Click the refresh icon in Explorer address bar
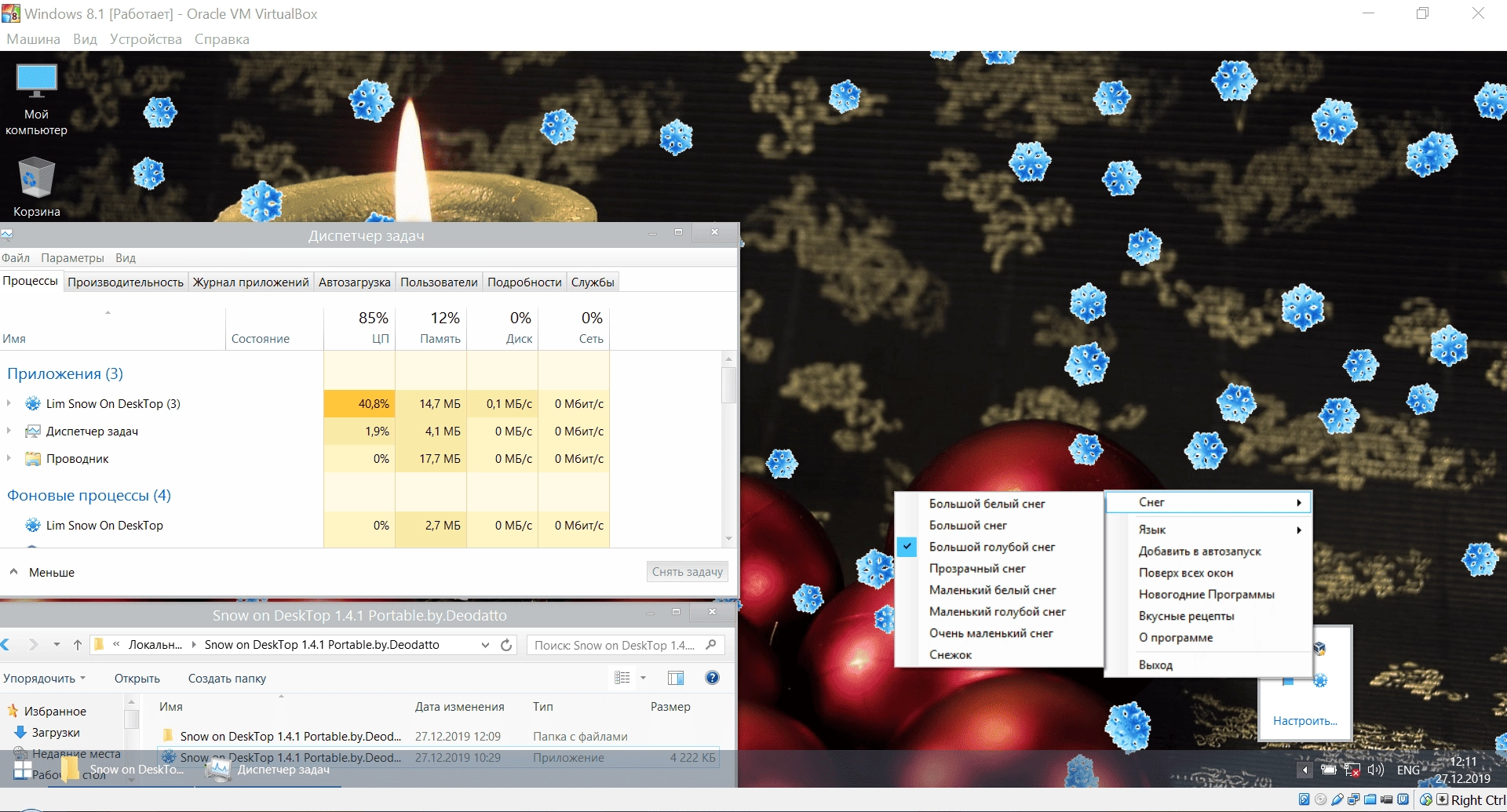 tap(506, 644)
